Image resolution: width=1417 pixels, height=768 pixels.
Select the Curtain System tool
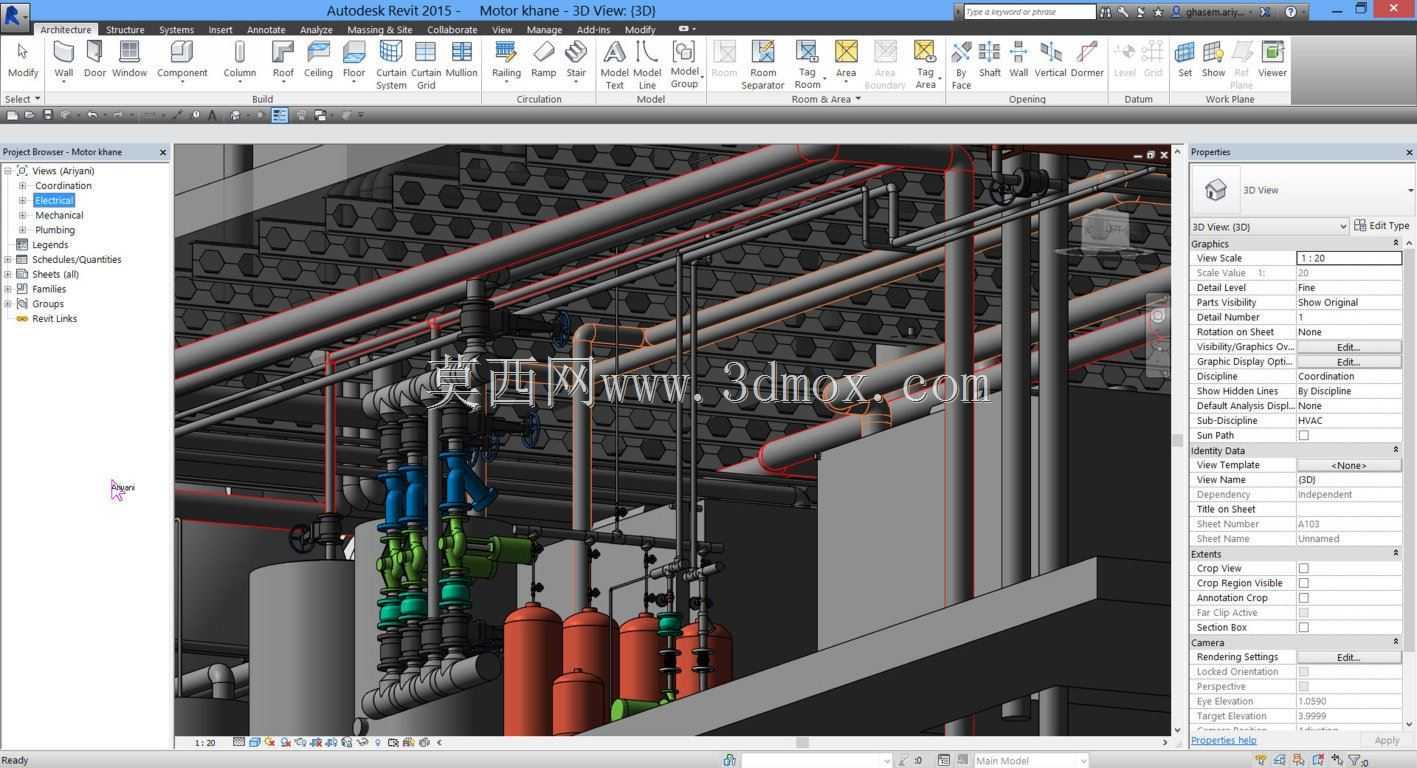coord(391,65)
